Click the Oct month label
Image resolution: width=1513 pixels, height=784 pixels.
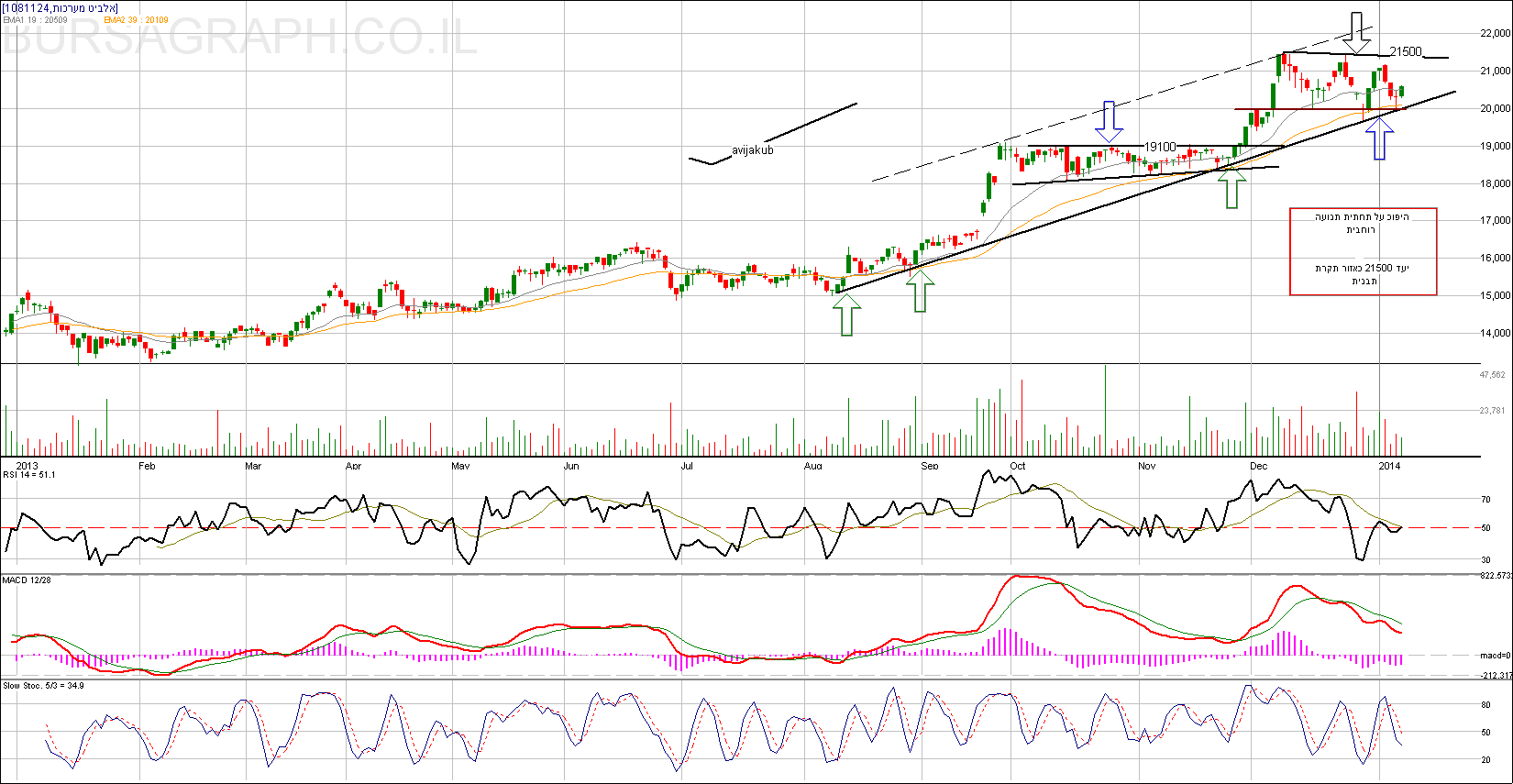click(x=1018, y=466)
